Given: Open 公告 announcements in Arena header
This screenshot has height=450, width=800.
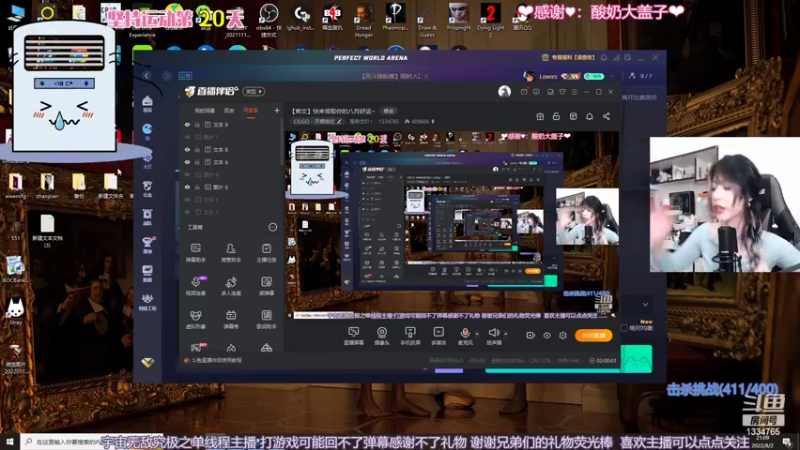Looking at the screenshot, I should (185, 76).
